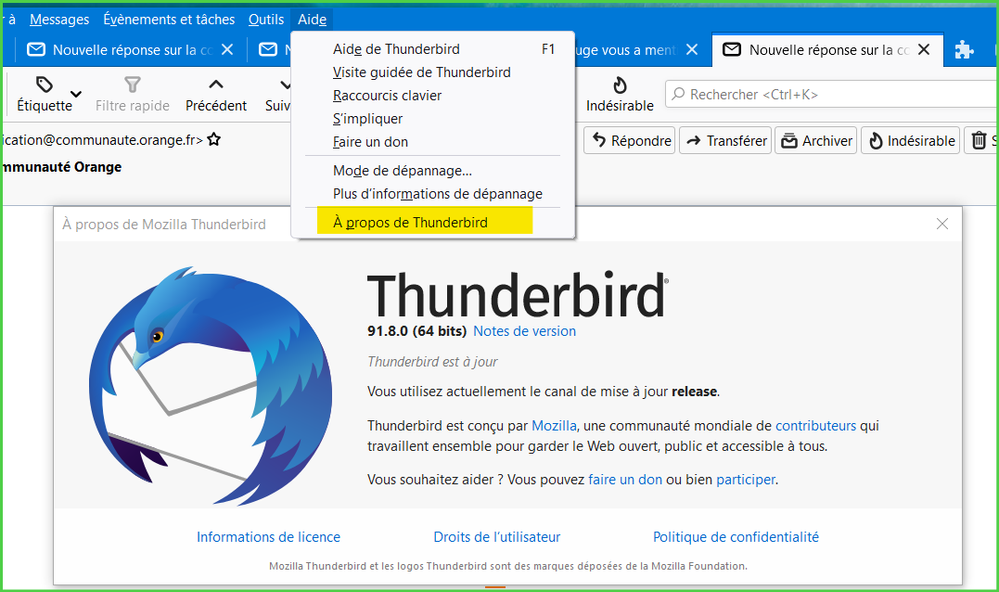The width and height of the screenshot is (999, 592).
Task: Click the participer link
Action: 745,479
